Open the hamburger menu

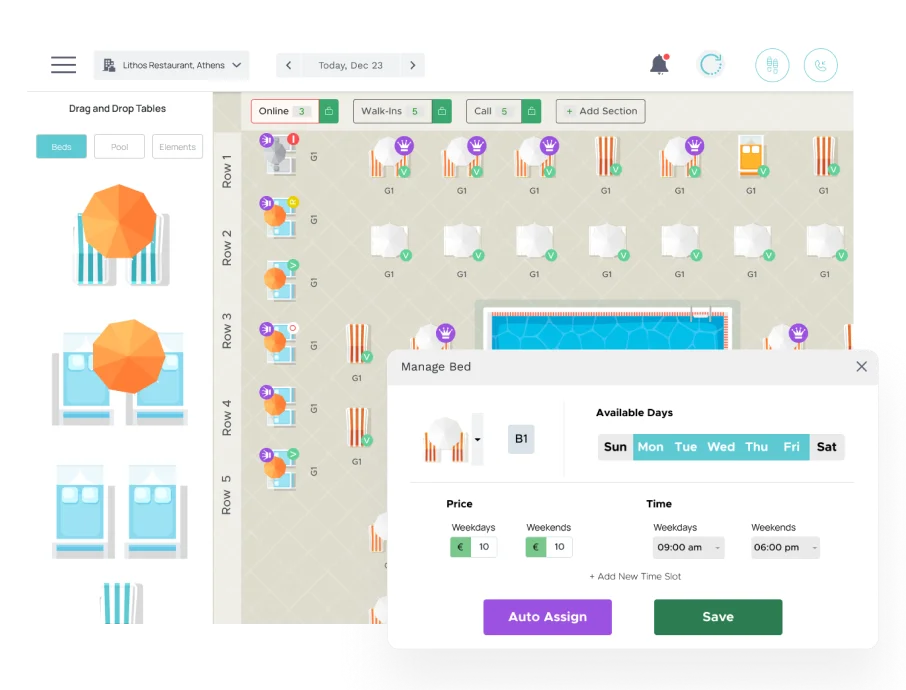(x=64, y=65)
